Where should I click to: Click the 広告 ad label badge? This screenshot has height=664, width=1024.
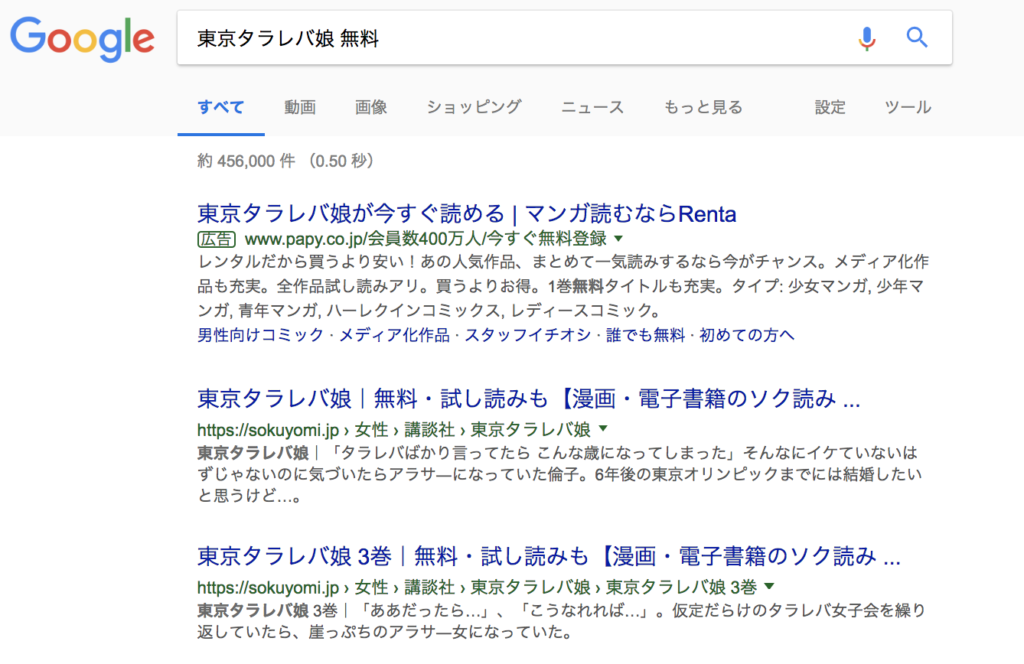coord(216,239)
